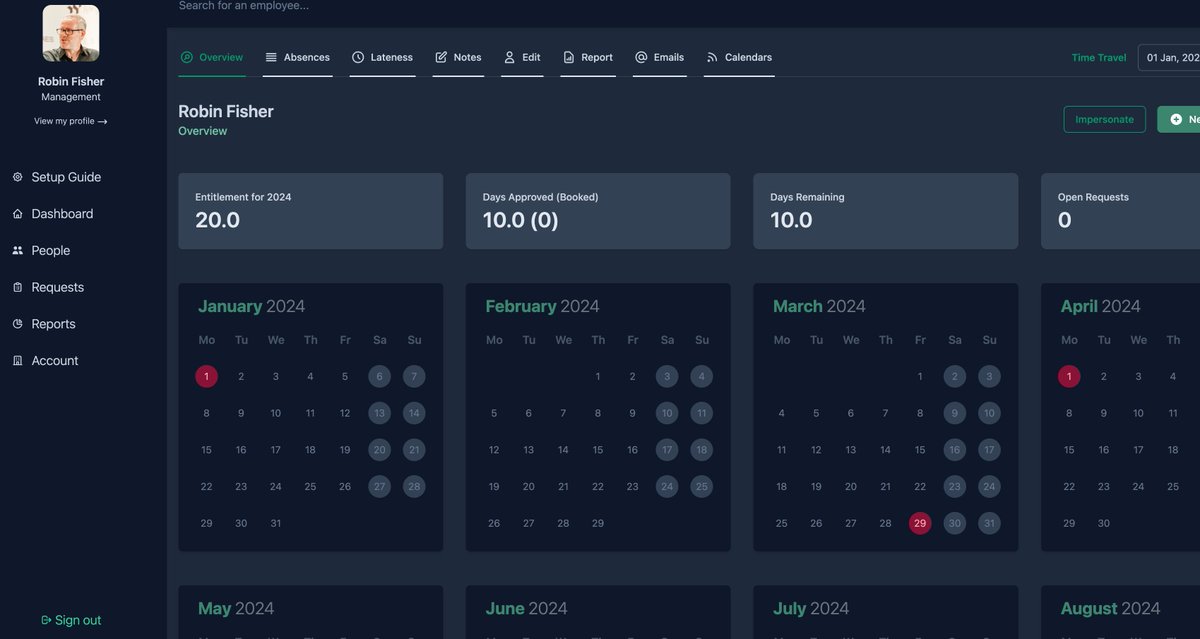This screenshot has width=1200, height=639.
Task: Click the Account building icon
Action: [17, 361]
